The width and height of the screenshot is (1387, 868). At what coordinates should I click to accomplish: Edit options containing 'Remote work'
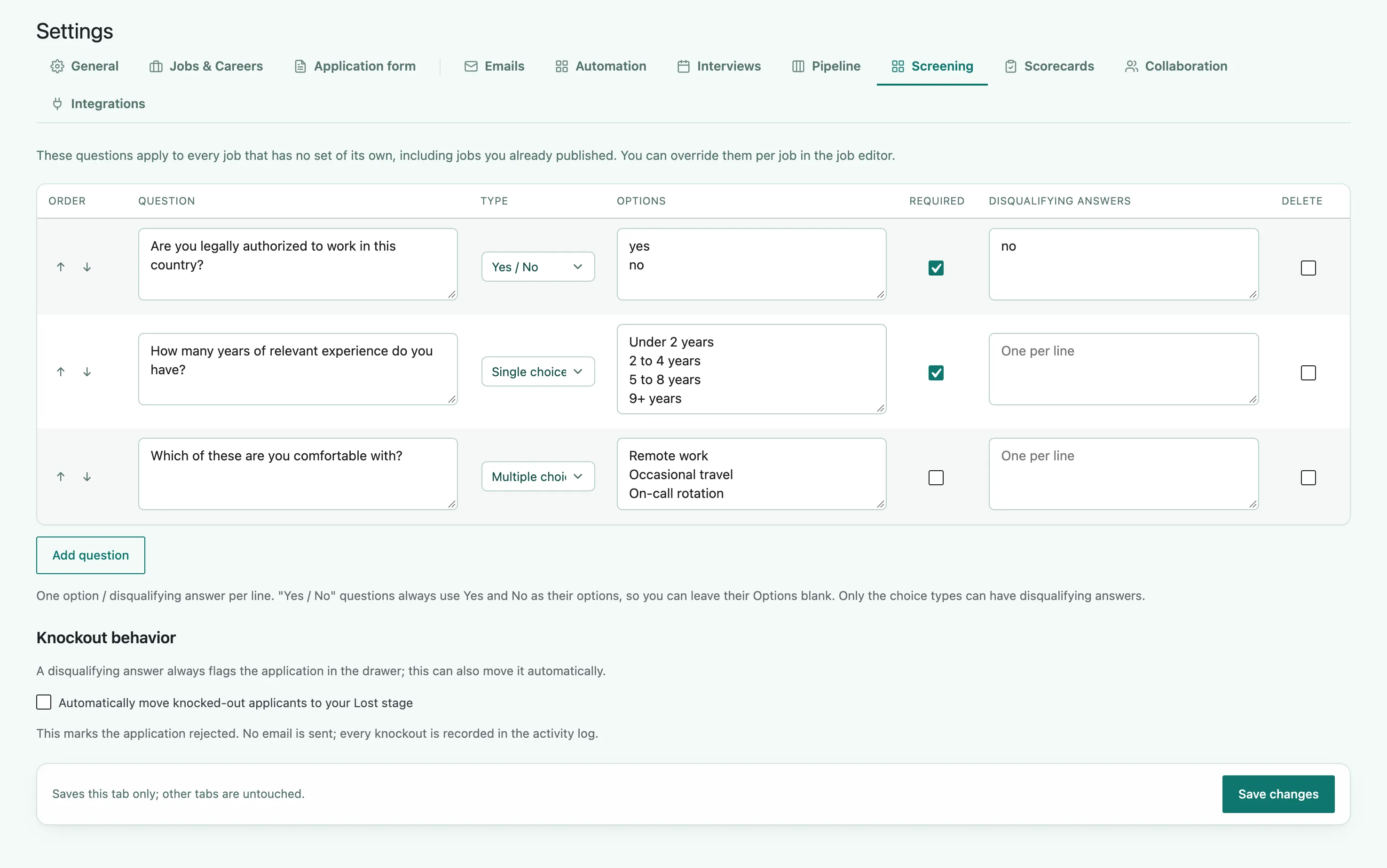pyautogui.click(x=751, y=474)
